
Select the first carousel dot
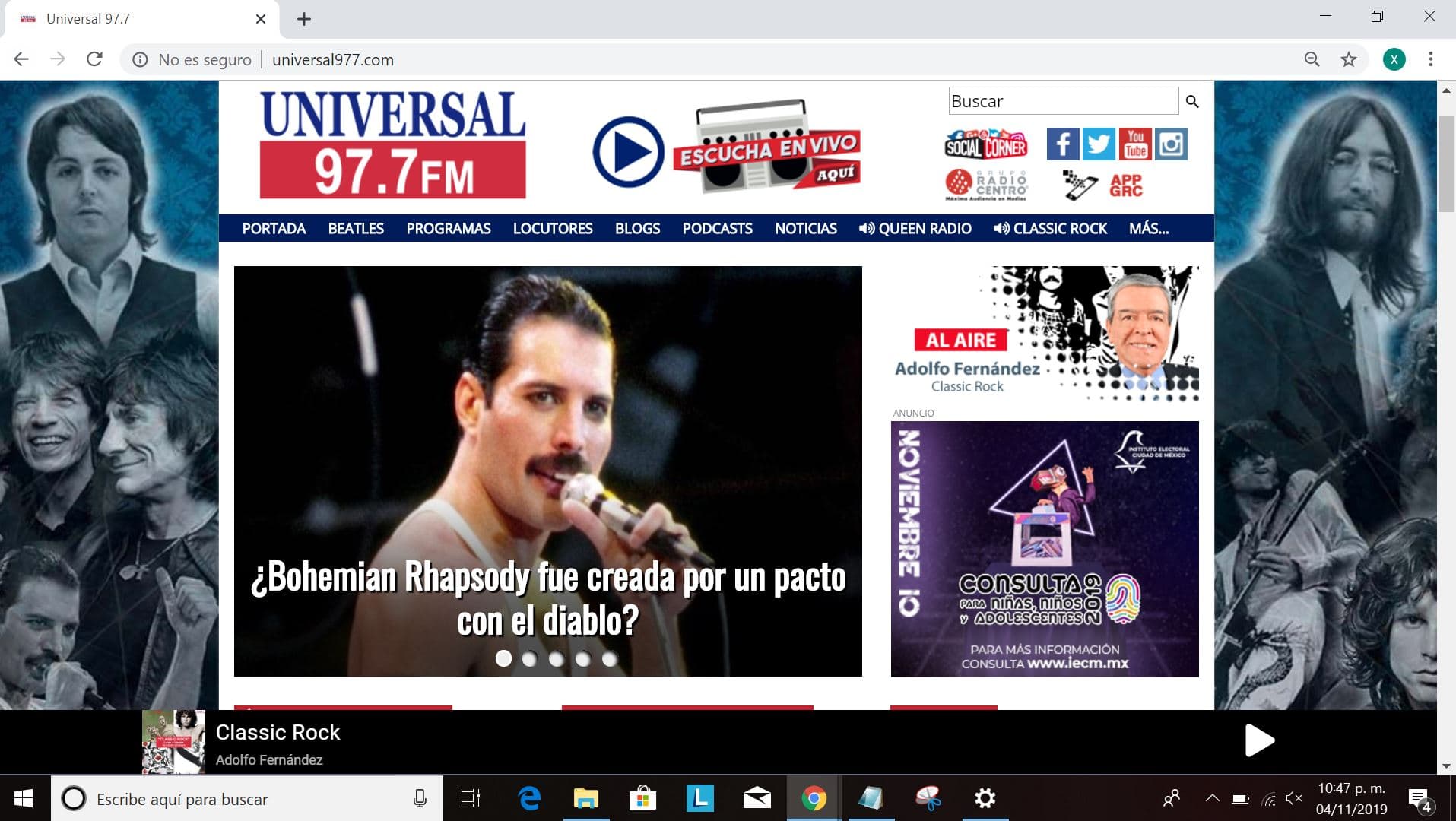pyautogui.click(x=503, y=658)
